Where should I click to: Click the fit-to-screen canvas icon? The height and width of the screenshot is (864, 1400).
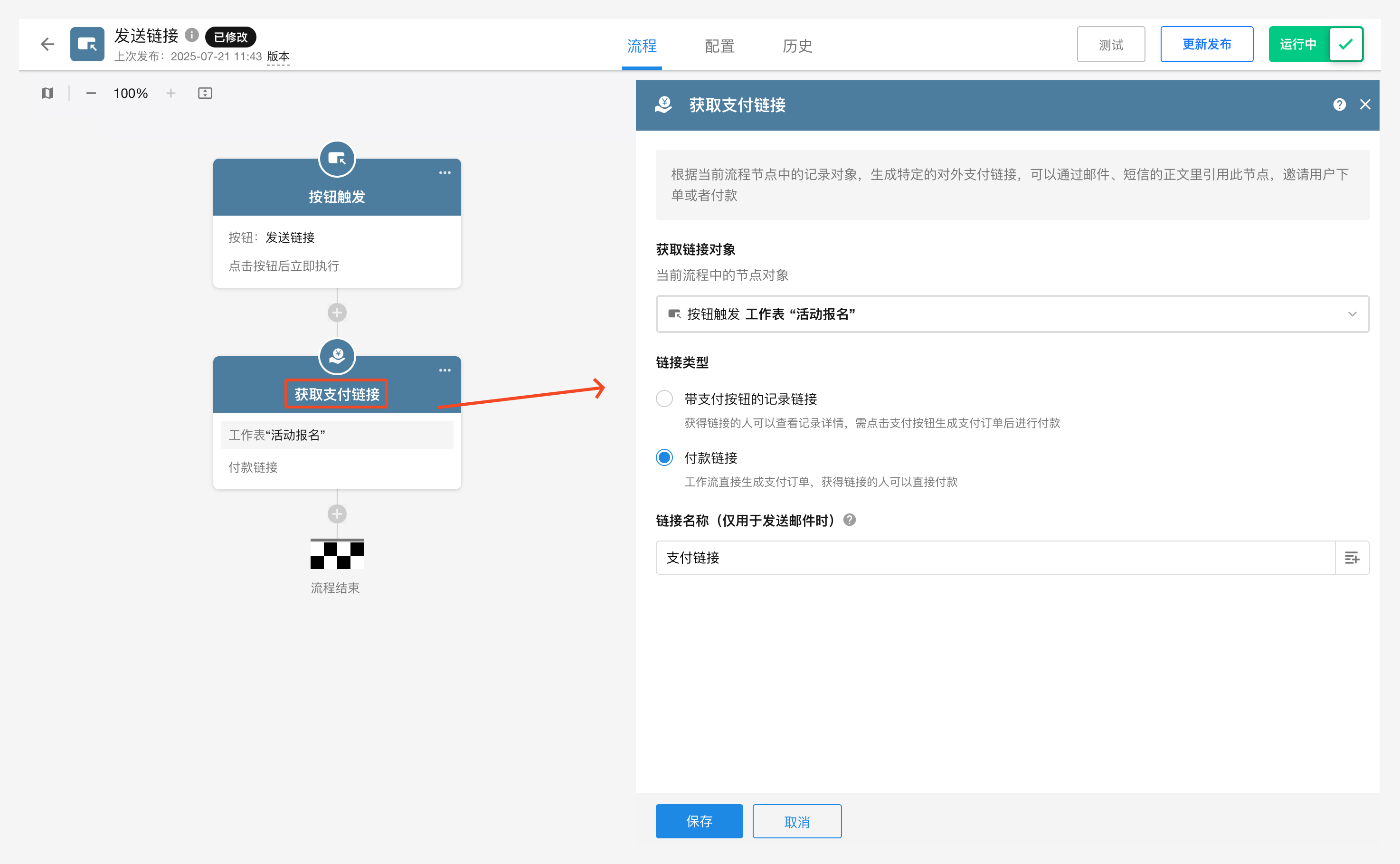point(205,93)
